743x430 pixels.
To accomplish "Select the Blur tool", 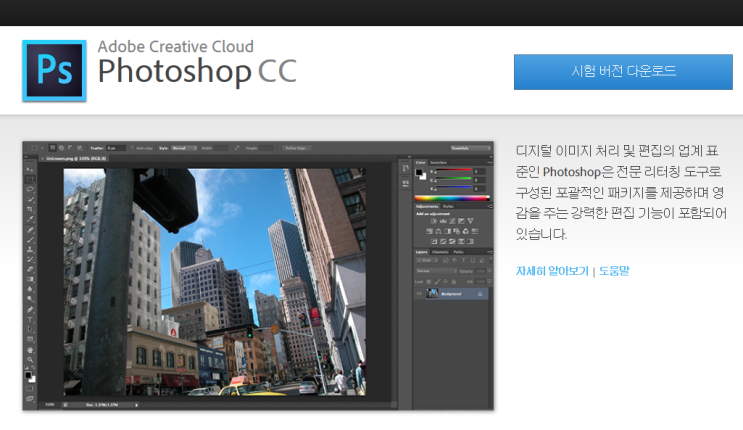I will [x=30, y=289].
